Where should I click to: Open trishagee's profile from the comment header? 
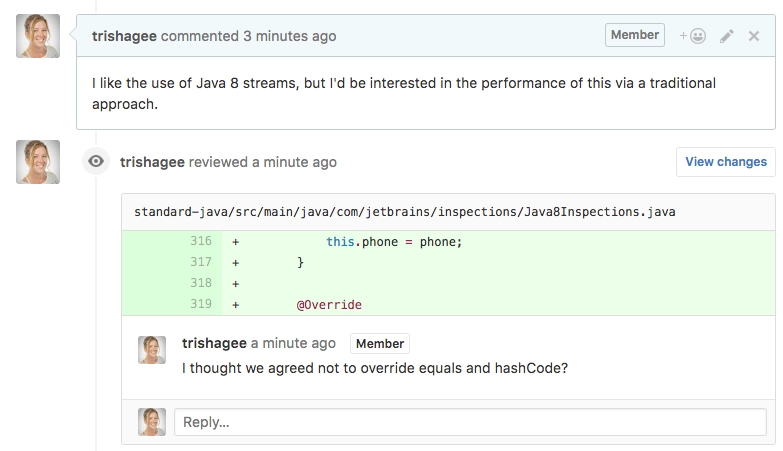[x=124, y=36]
